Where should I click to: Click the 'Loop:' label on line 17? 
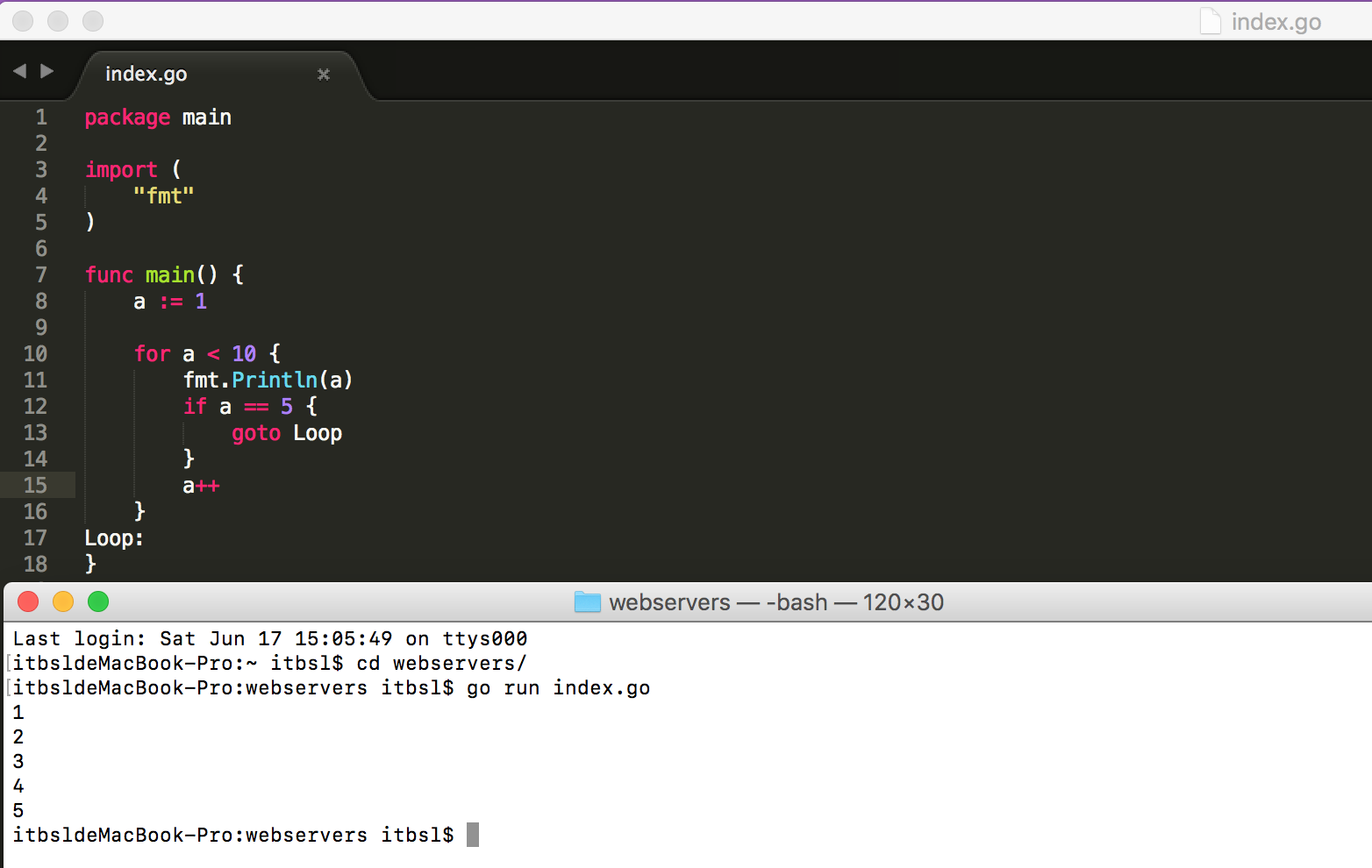tap(114, 538)
